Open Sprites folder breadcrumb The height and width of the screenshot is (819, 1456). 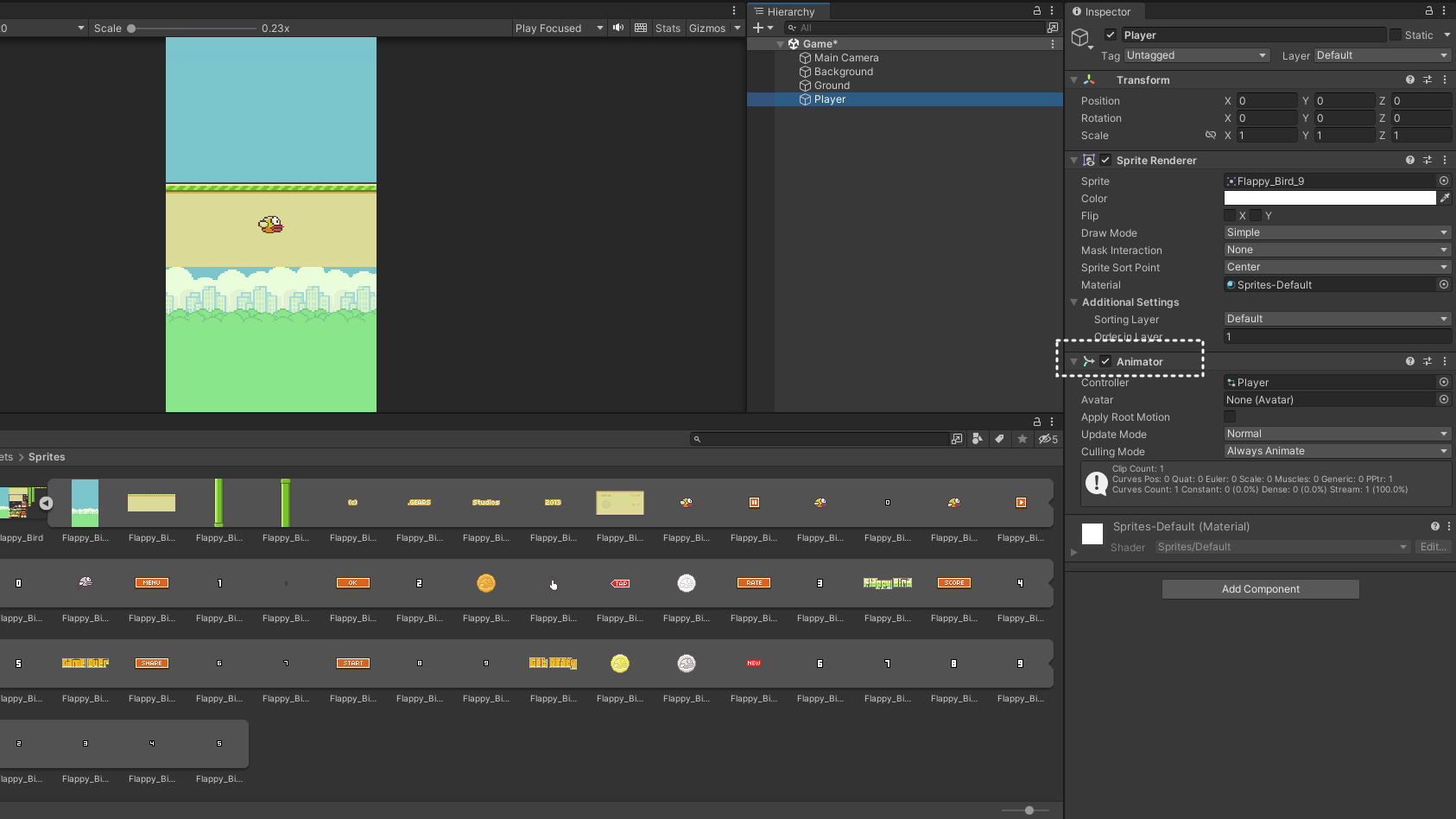47,457
